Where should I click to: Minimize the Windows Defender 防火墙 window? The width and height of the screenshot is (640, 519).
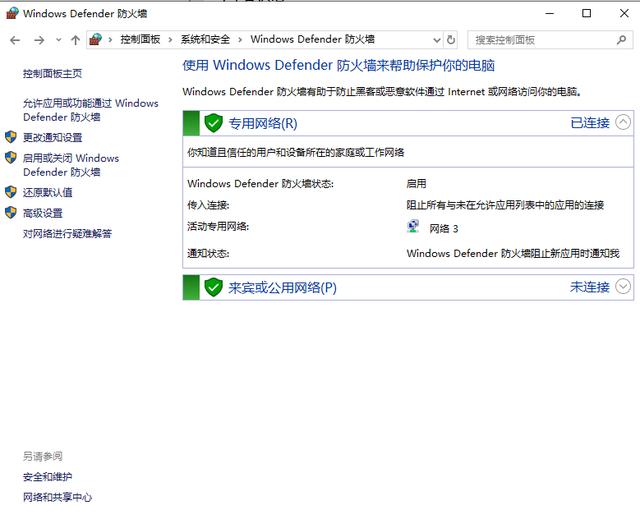(550, 13)
